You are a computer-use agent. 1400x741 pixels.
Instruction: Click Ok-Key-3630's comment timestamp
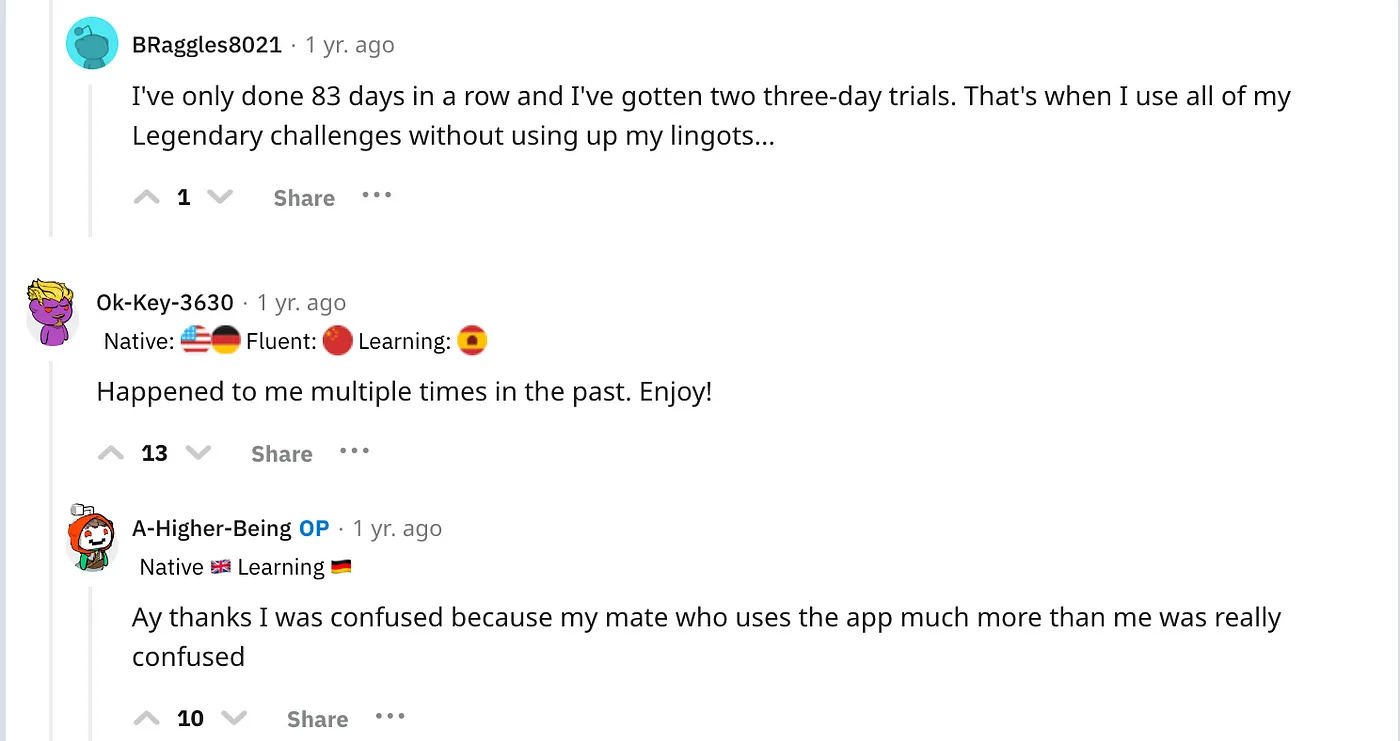(x=301, y=302)
